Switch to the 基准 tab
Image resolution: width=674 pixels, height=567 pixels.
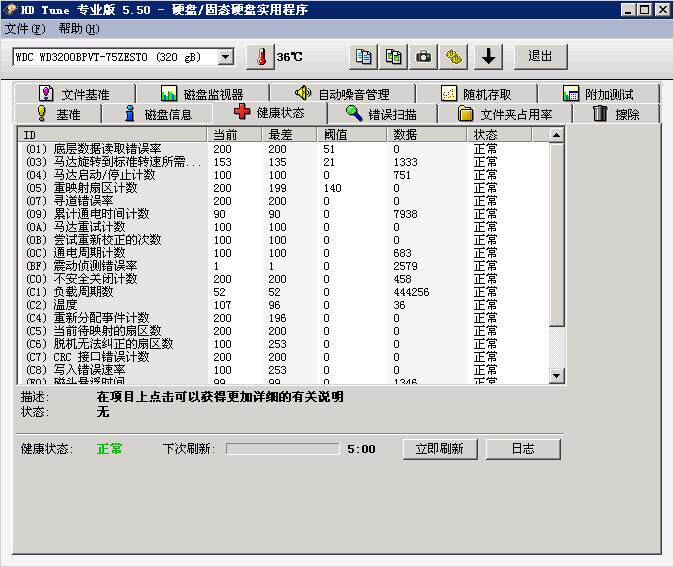point(58,114)
